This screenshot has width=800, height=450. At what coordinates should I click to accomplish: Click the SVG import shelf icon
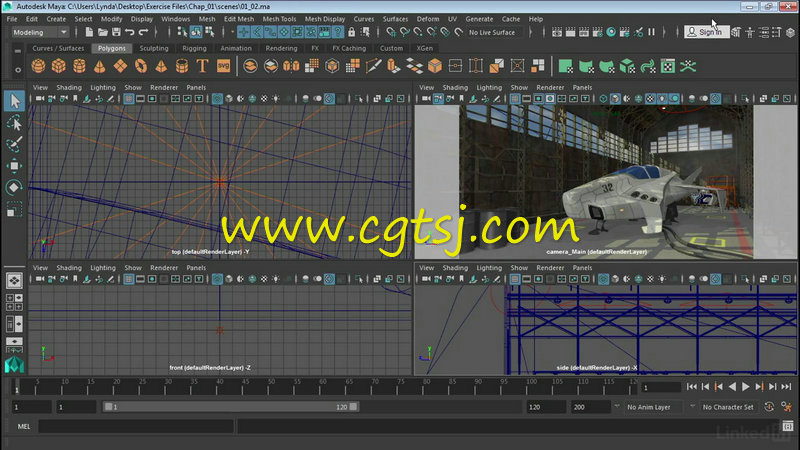(223, 66)
